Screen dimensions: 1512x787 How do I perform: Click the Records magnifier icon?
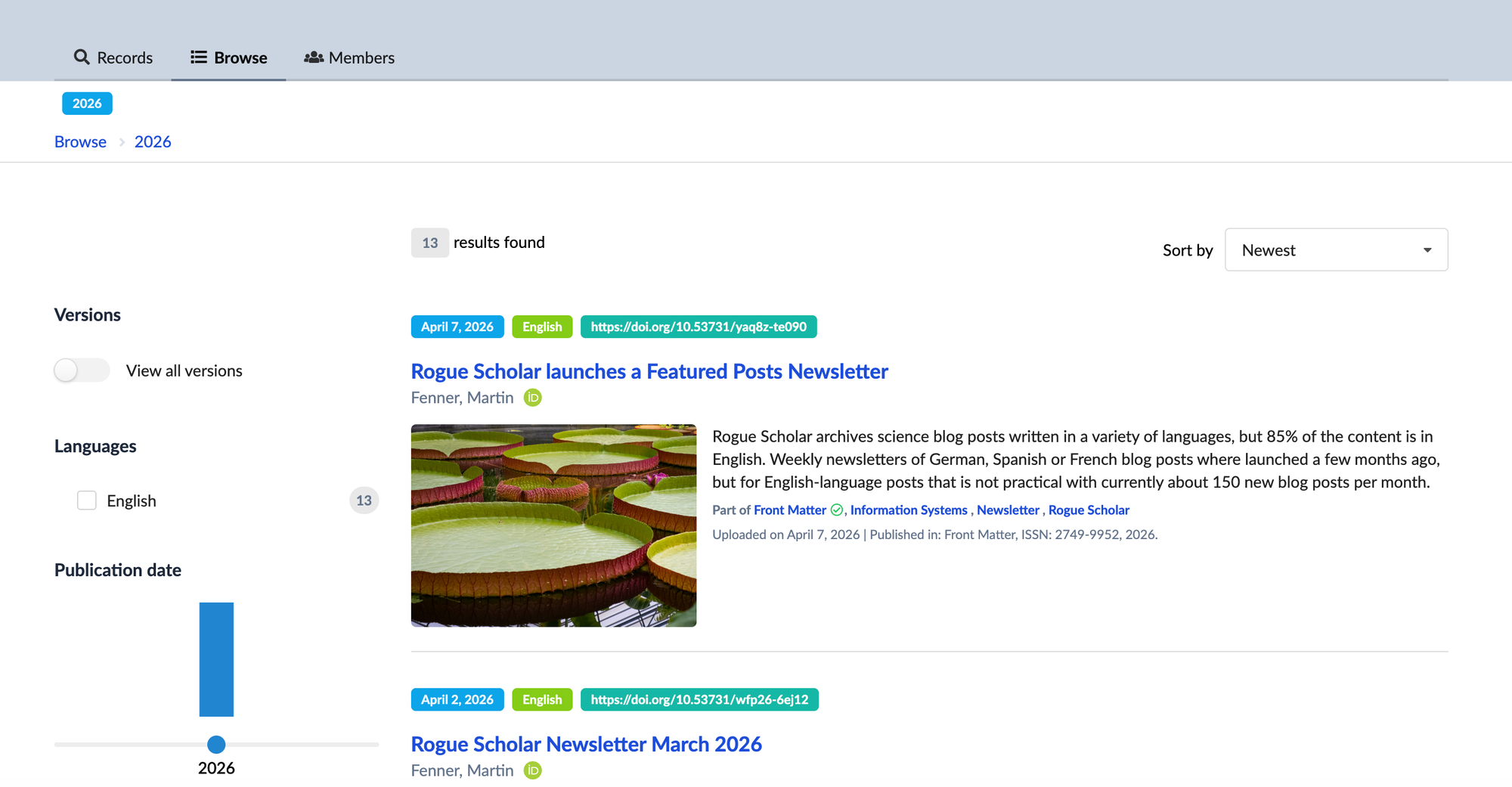[x=82, y=57]
